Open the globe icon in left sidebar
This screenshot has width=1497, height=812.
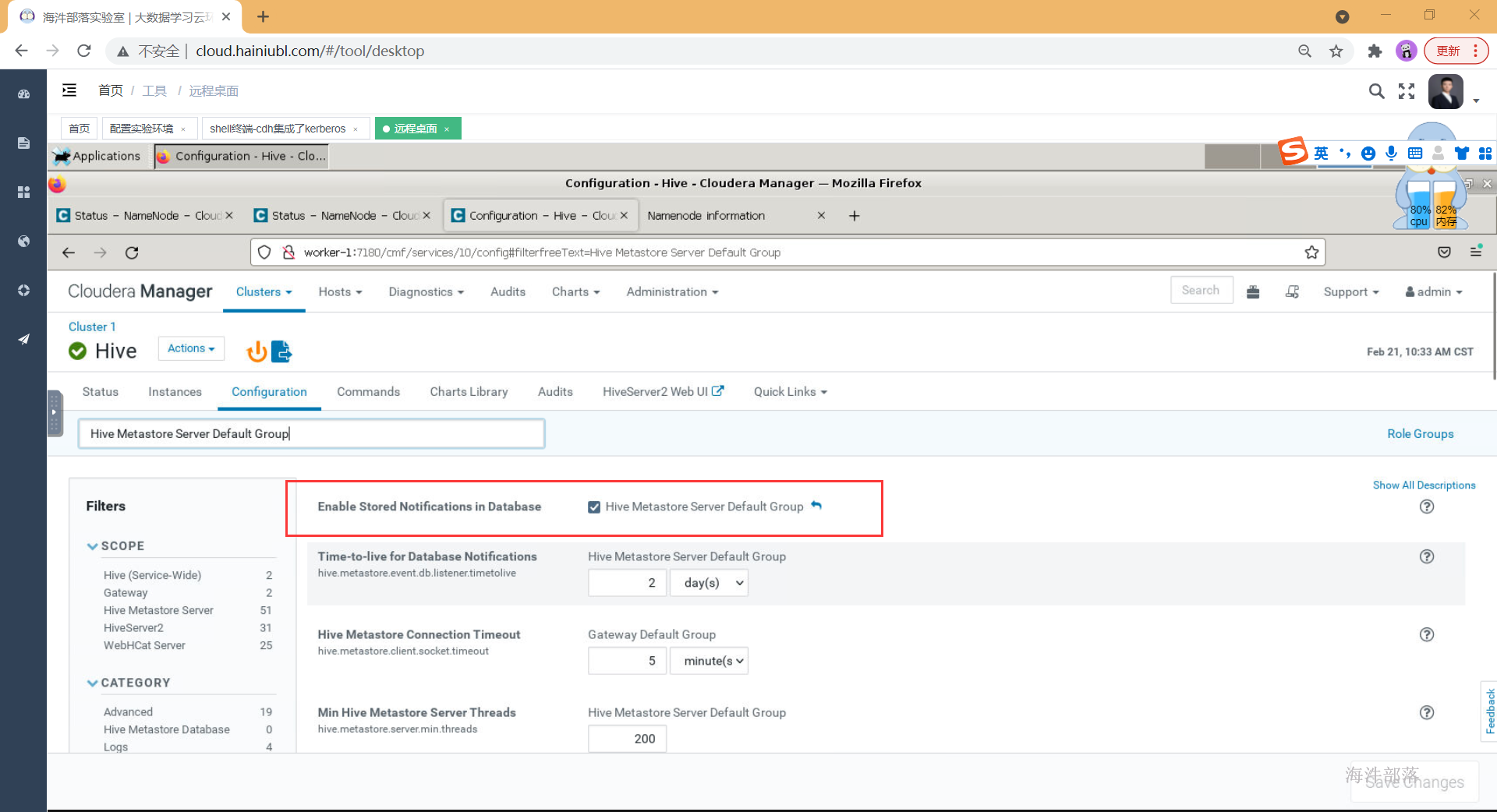point(23,241)
